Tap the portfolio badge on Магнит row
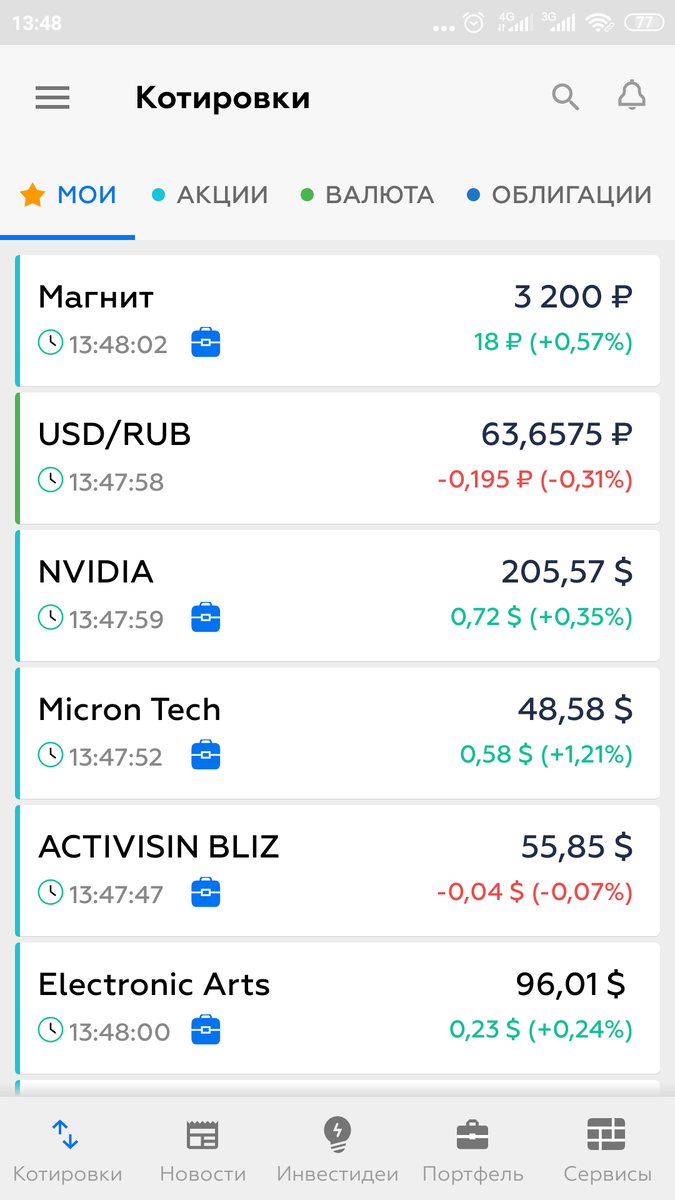This screenshot has width=675, height=1200. (205, 342)
